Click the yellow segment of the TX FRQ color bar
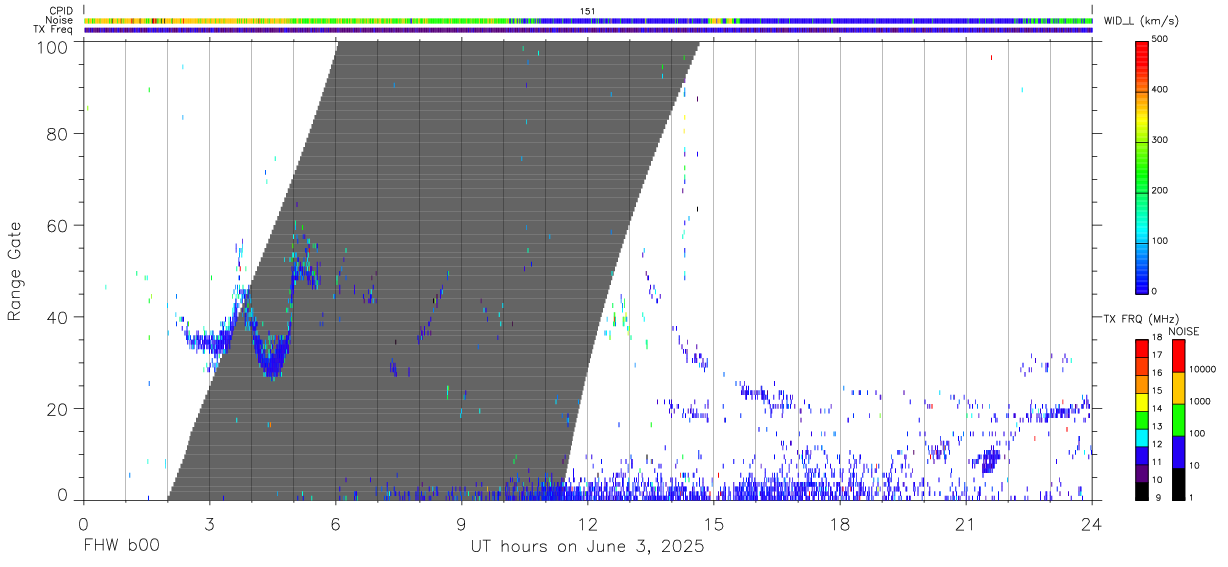 pos(1142,402)
